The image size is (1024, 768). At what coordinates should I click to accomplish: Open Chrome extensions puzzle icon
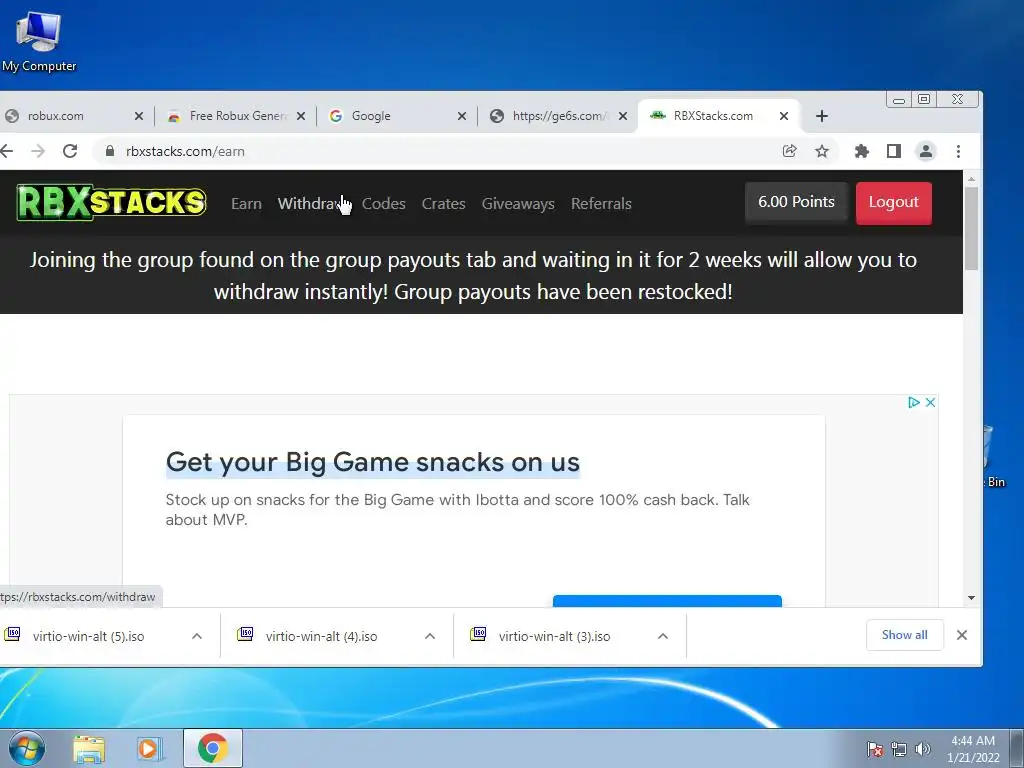(x=861, y=152)
